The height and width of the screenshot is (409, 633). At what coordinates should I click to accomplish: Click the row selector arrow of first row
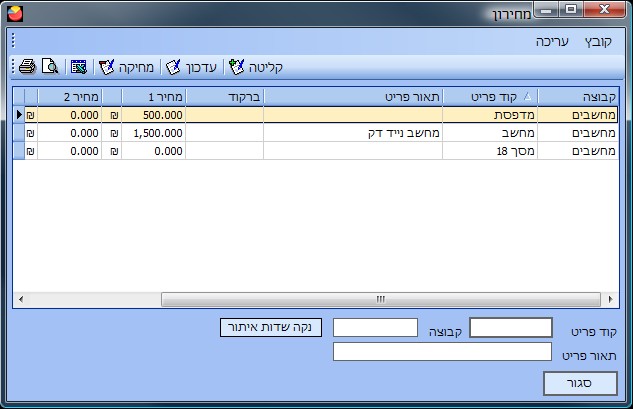[19, 115]
